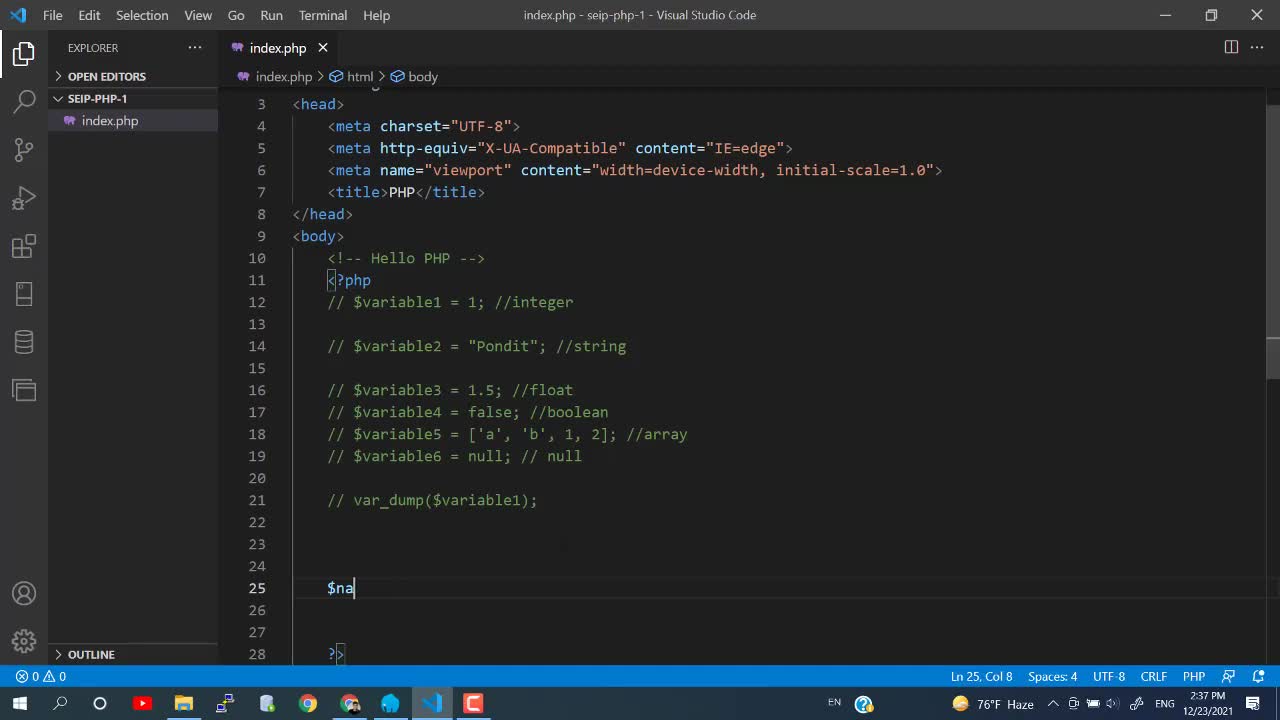Viewport: 1280px width, 720px height.
Task: Click the var_dump($variable1) comment line
Action: pos(432,500)
